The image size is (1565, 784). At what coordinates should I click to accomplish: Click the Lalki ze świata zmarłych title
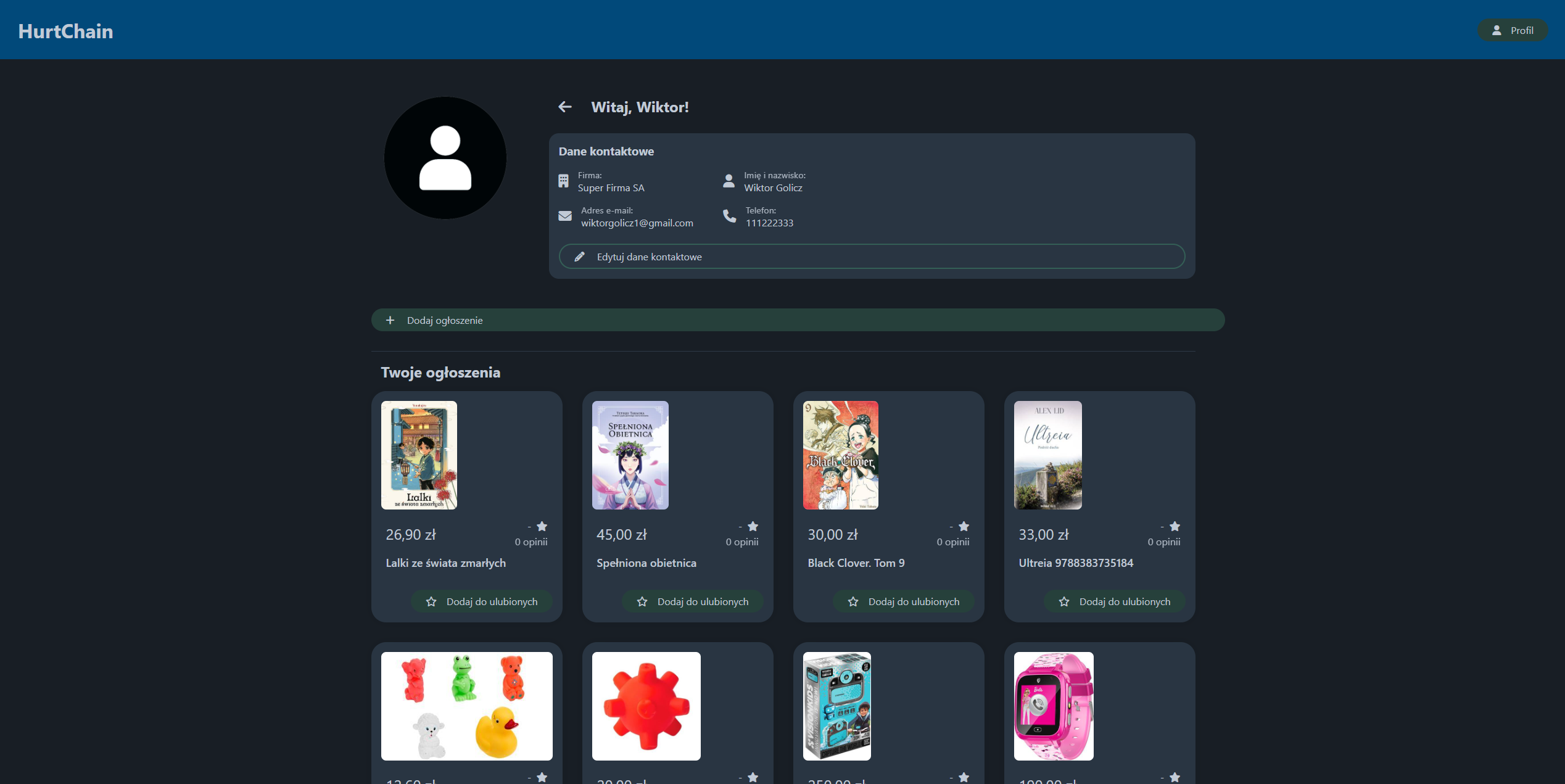point(445,563)
